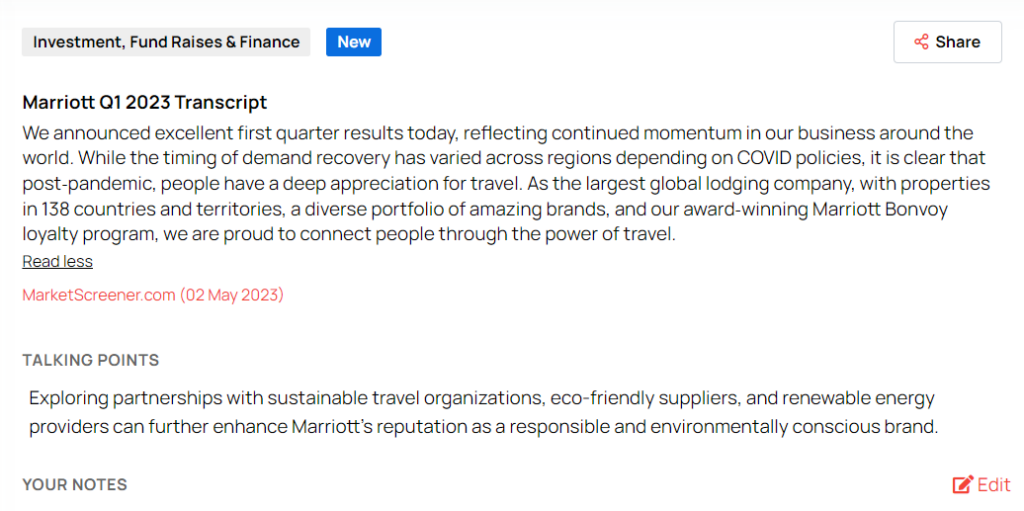This screenshot has height=511, width=1024.
Task: Collapse the summary with Read less
Action: click(x=57, y=262)
